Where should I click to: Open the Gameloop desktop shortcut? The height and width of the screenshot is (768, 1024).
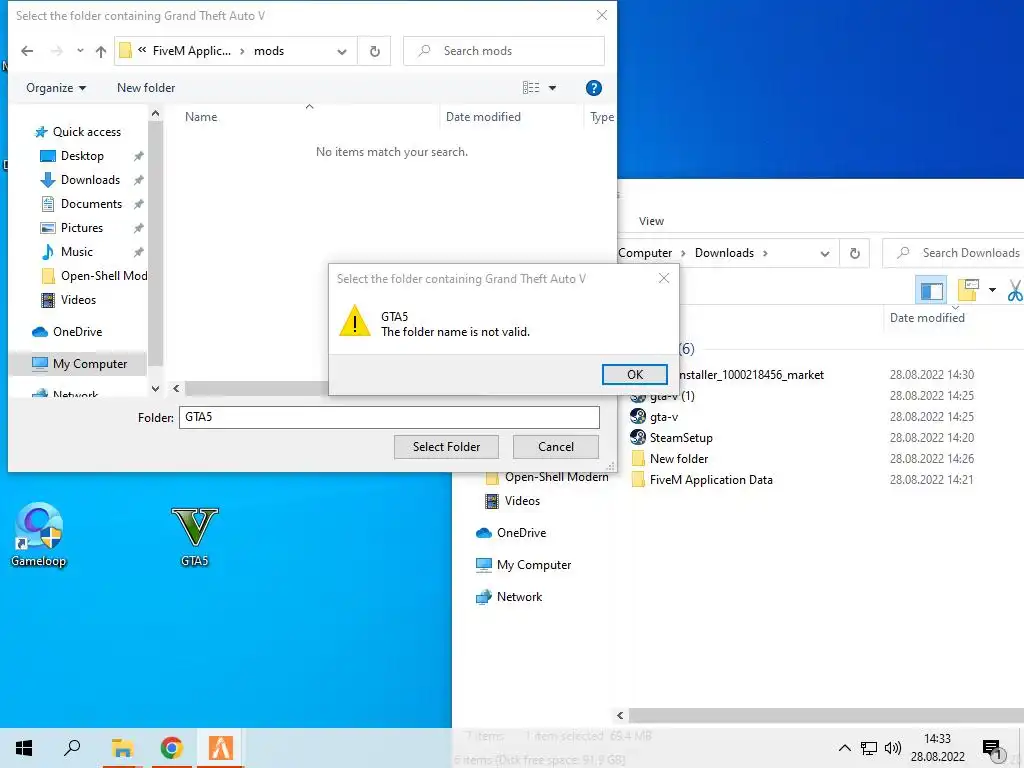(39, 534)
